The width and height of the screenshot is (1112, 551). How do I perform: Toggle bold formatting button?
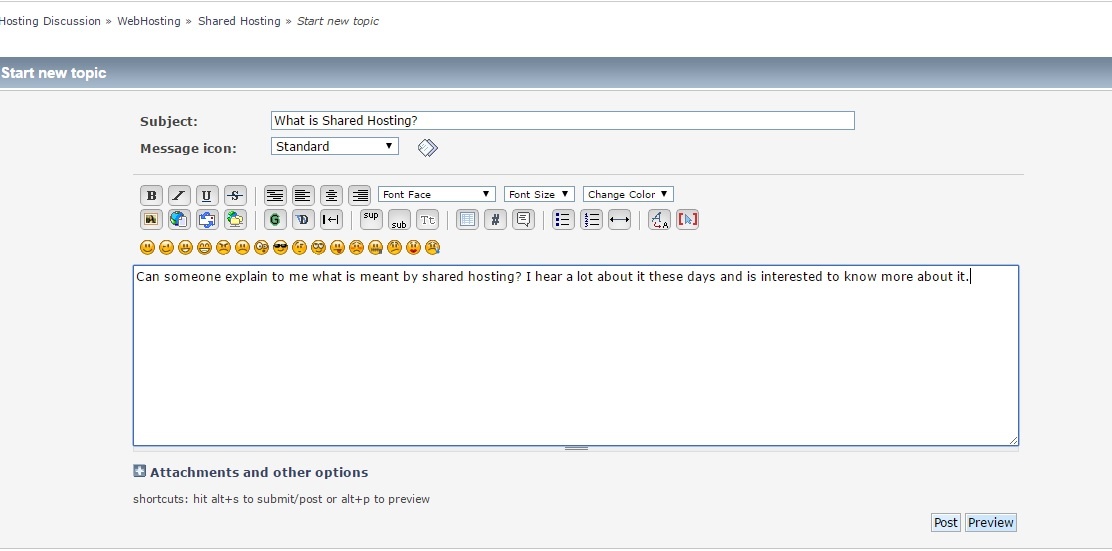pyautogui.click(x=151, y=195)
